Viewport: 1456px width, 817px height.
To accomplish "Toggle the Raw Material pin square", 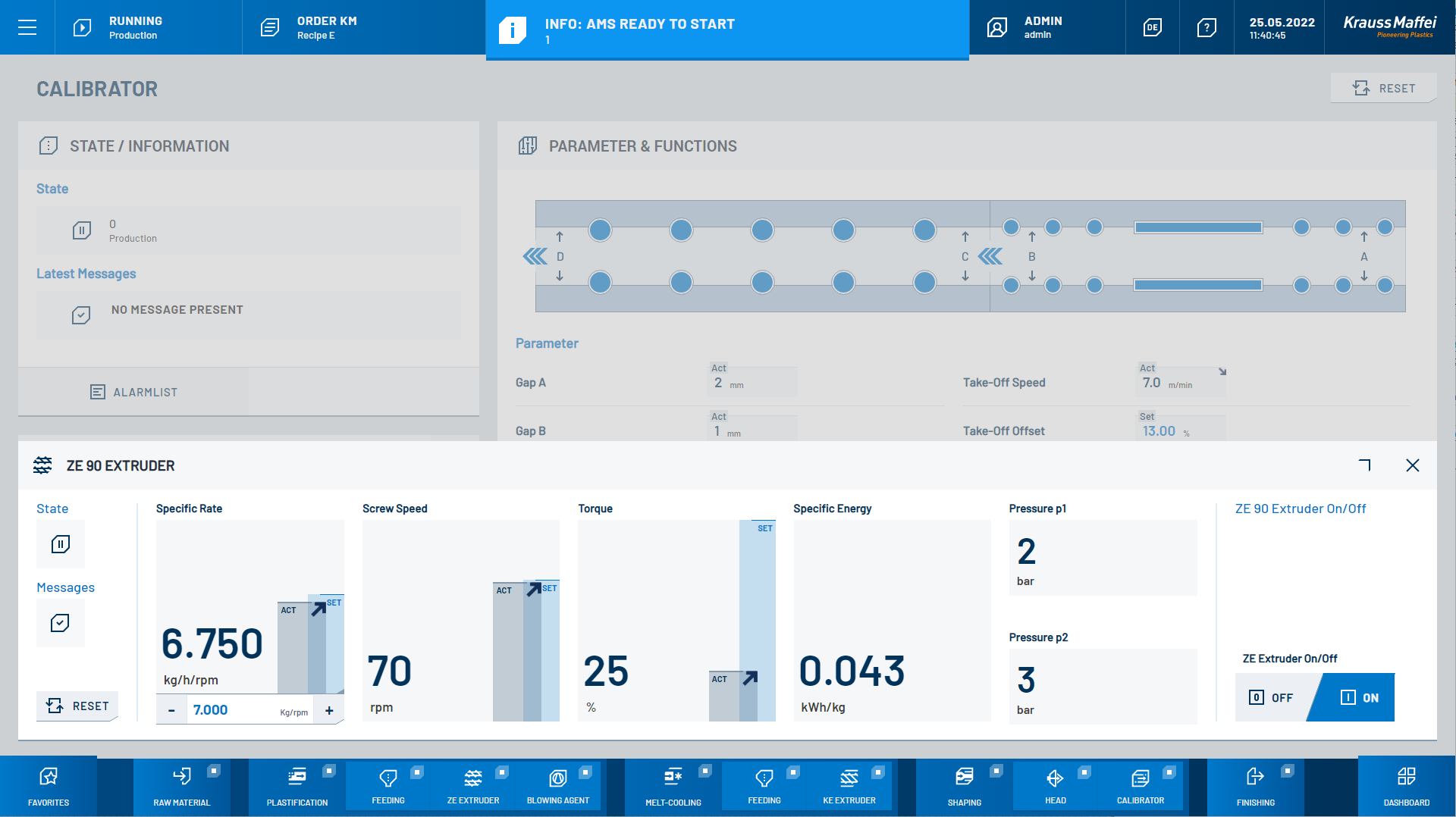I will [x=214, y=771].
